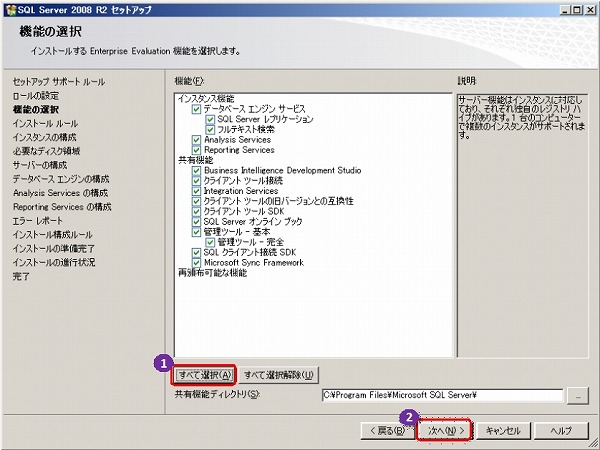
Task: Uncheck Reporting Services feature
Action: (196, 150)
